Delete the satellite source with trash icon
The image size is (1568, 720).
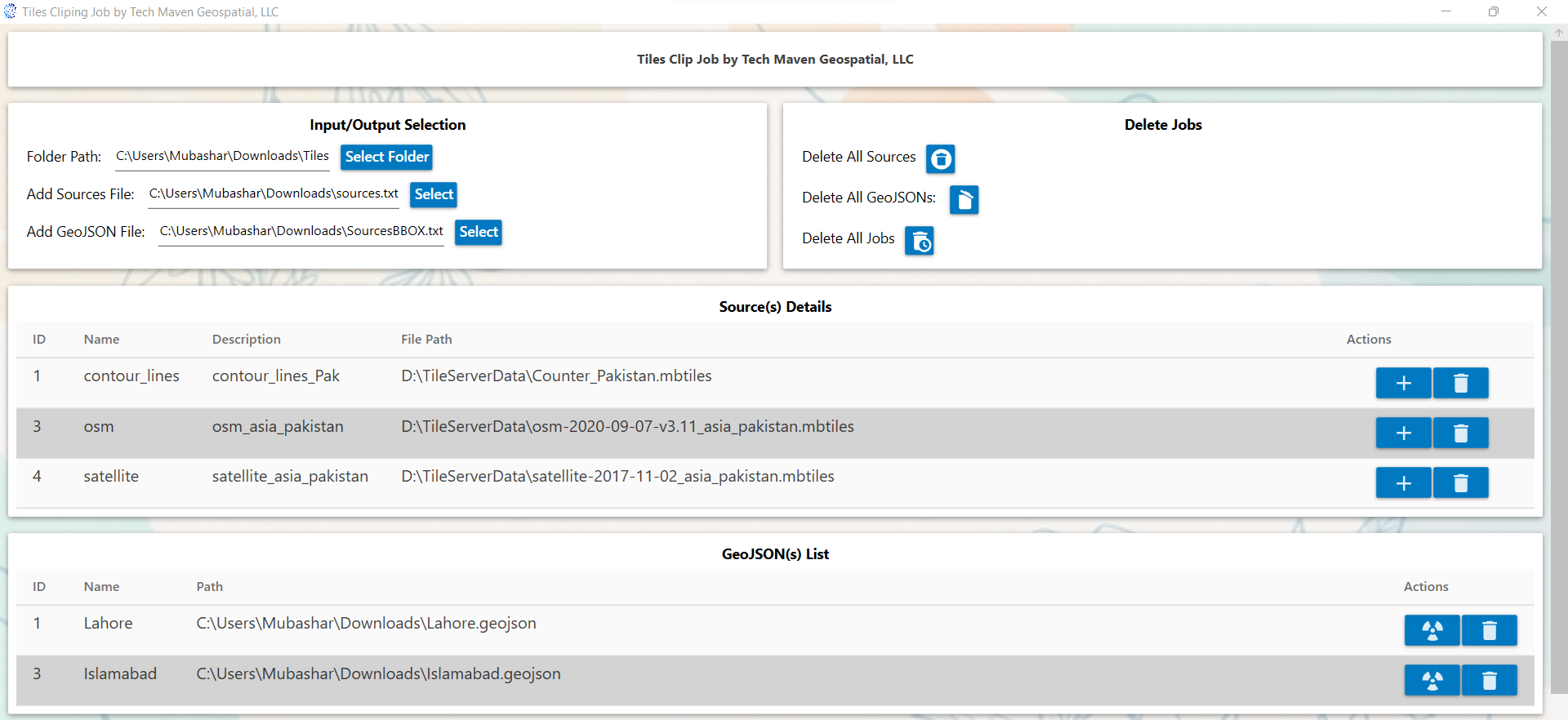[x=1460, y=482]
